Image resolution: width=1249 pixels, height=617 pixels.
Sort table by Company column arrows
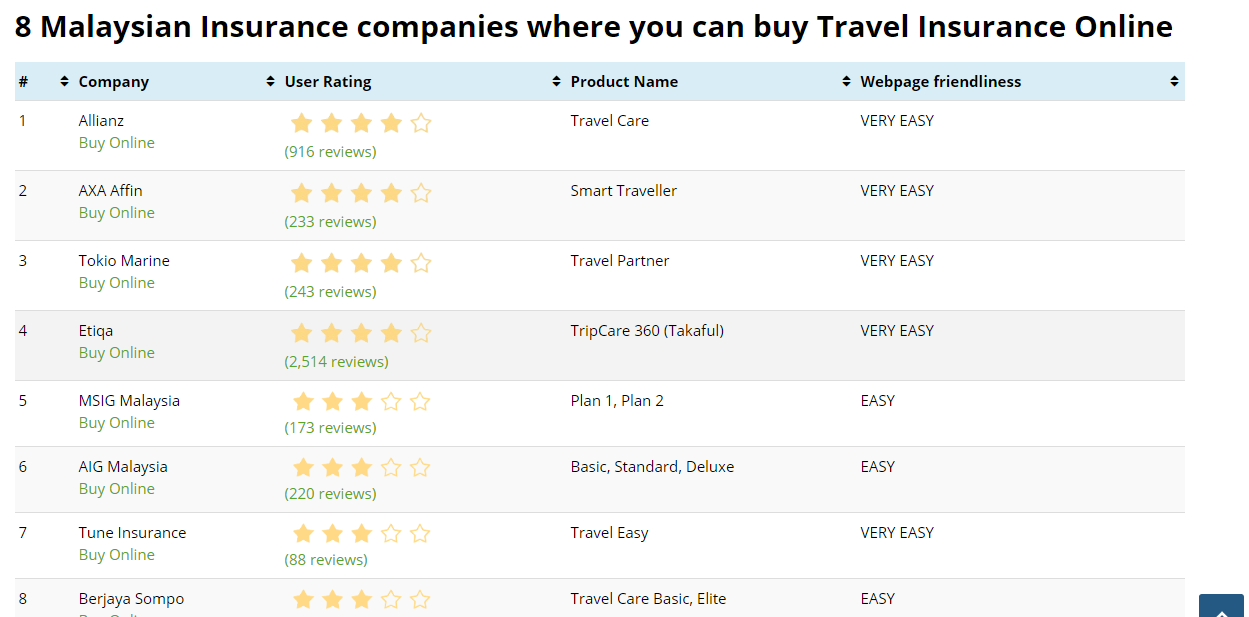(270, 82)
